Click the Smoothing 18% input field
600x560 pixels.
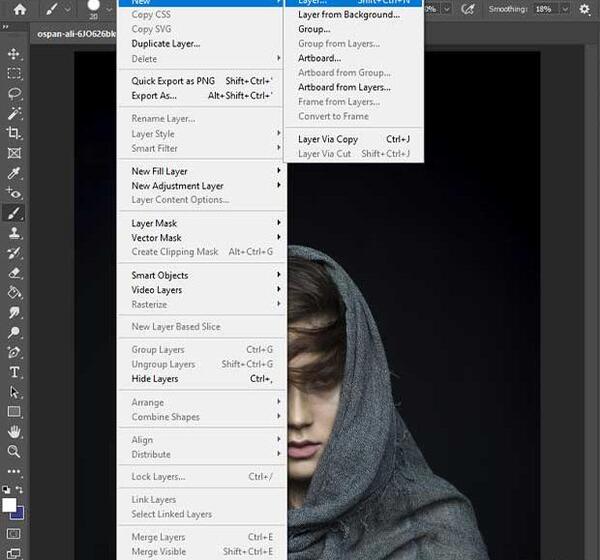546,9
